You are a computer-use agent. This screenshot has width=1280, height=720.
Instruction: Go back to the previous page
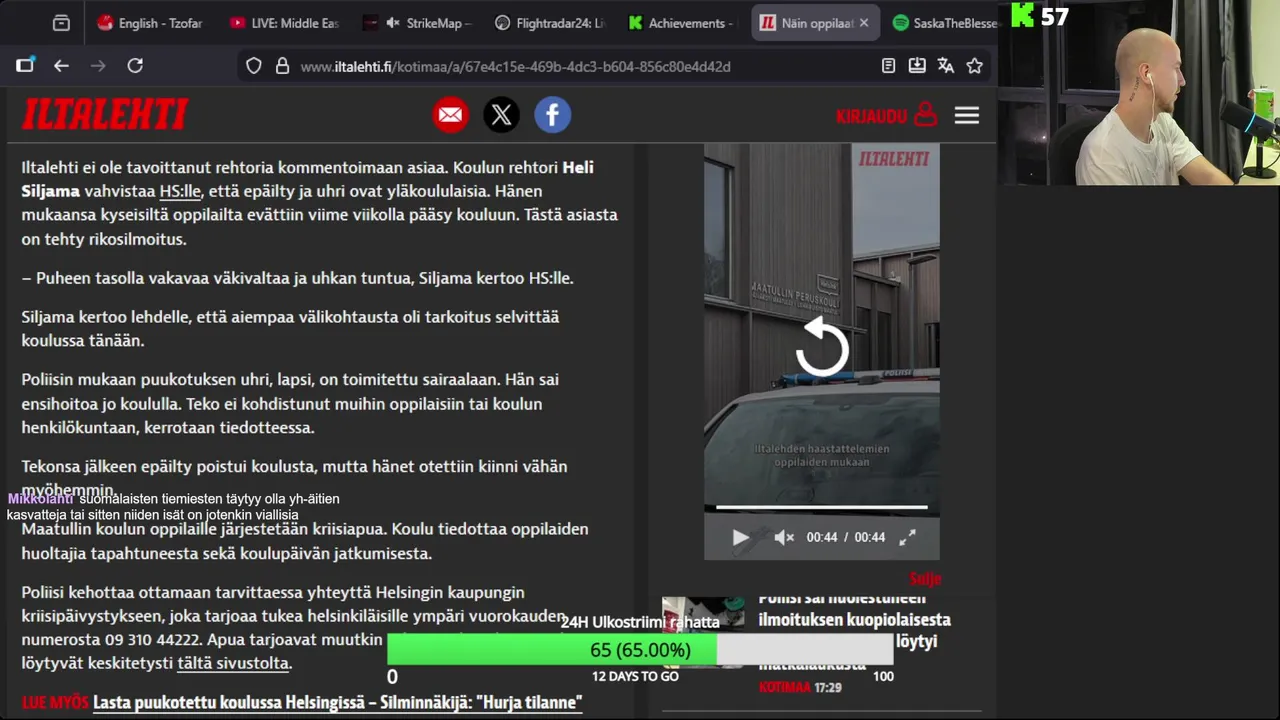(62, 66)
